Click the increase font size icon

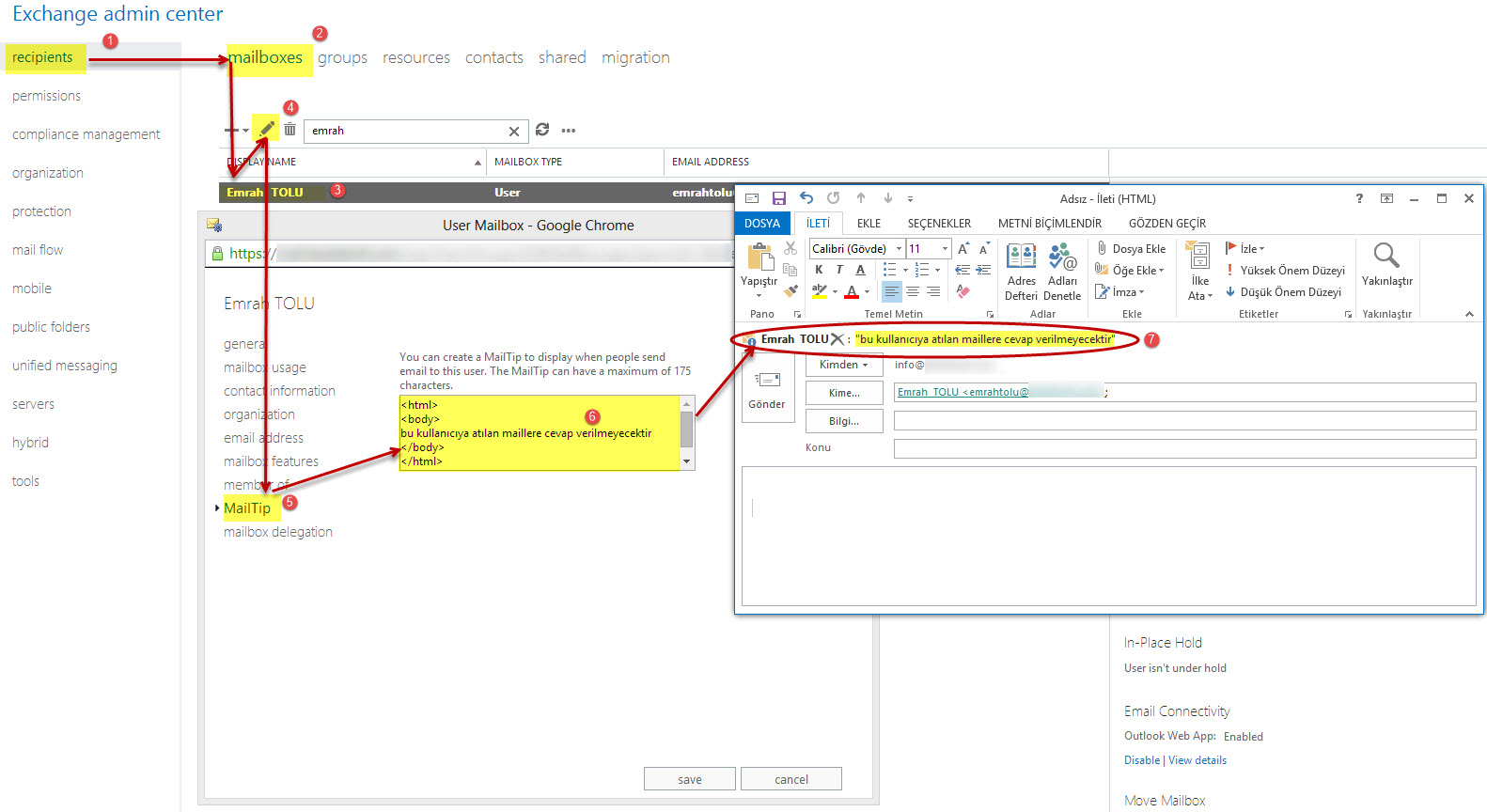coord(963,249)
